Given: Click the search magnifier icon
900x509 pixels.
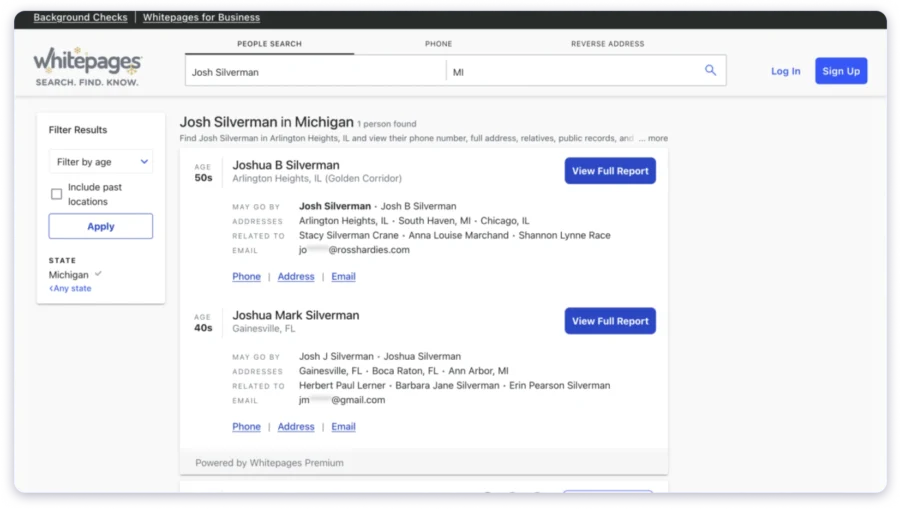Looking at the screenshot, I should [710, 70].
